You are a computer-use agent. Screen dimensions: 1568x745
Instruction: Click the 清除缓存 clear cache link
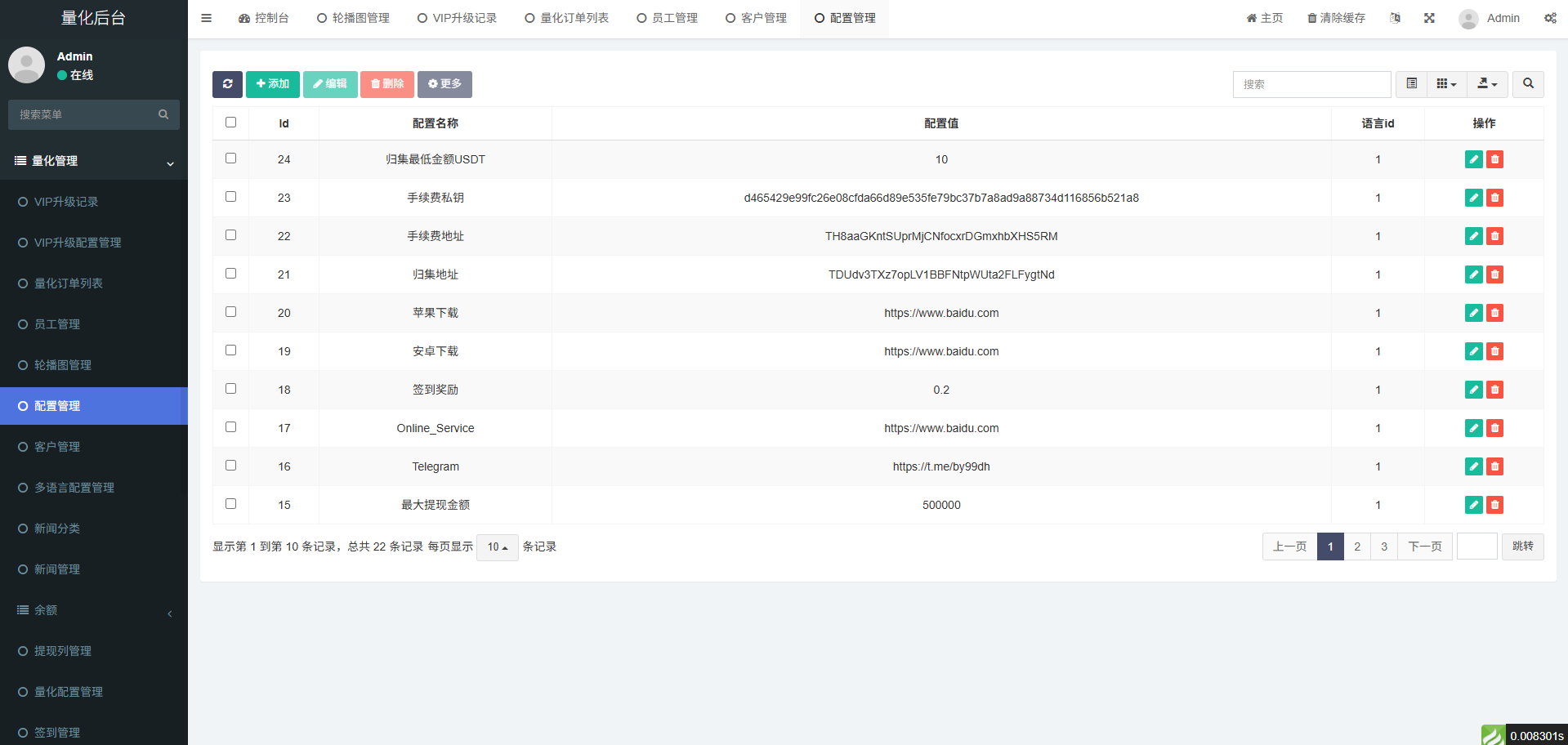[x=1336, y=18]
